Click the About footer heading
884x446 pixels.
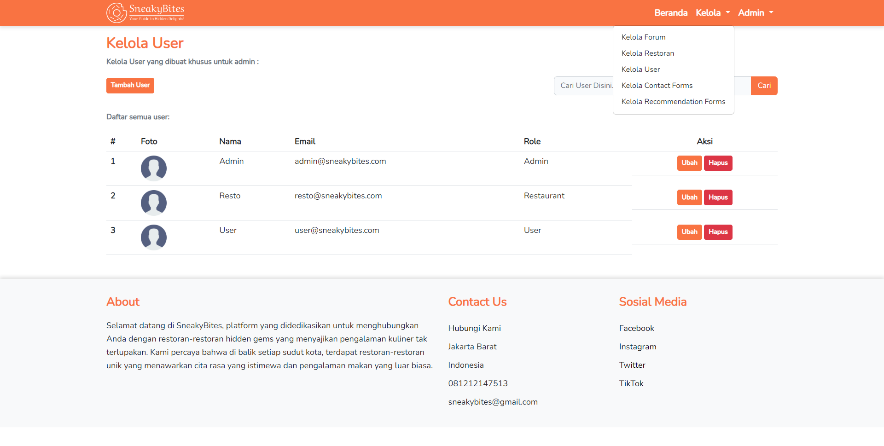point(123,302)
